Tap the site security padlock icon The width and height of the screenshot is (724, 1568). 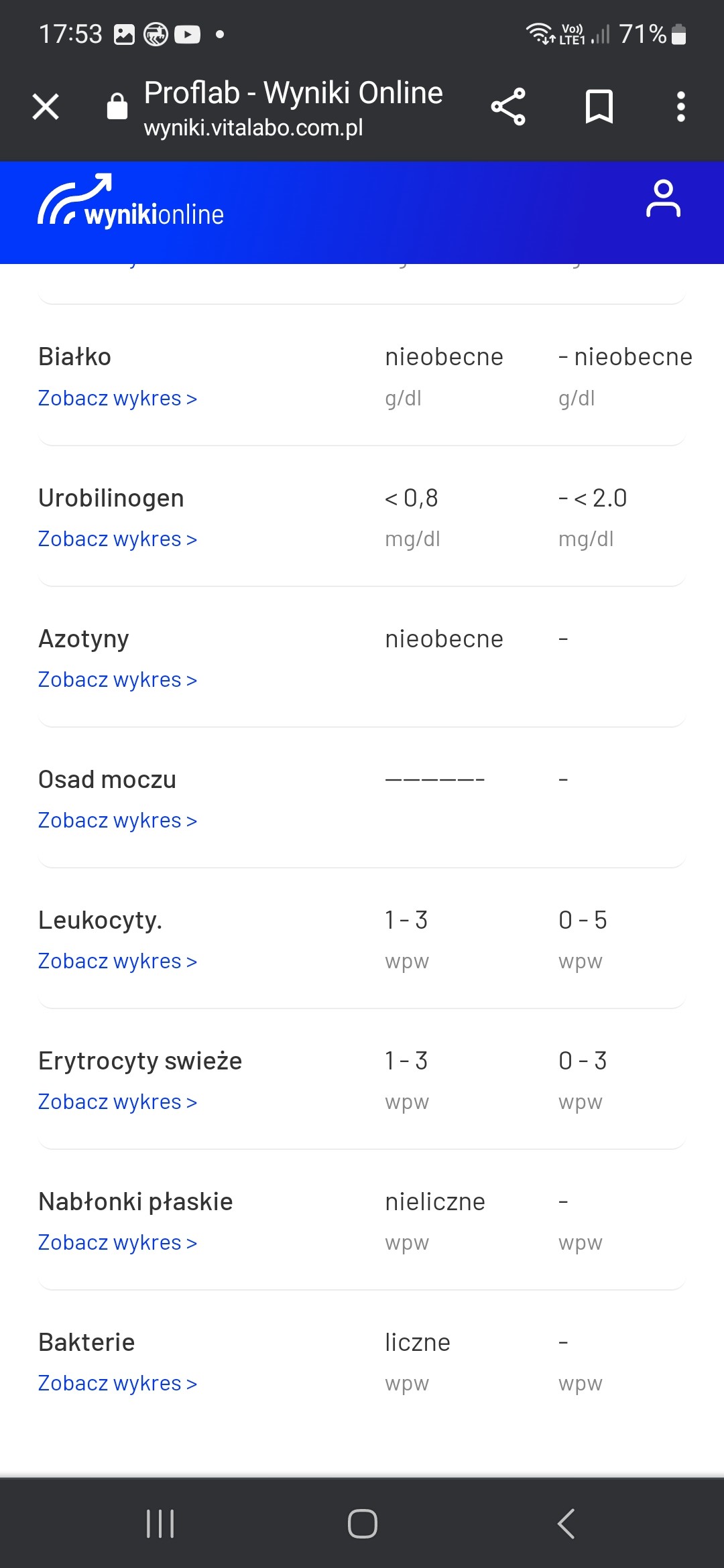117,106
